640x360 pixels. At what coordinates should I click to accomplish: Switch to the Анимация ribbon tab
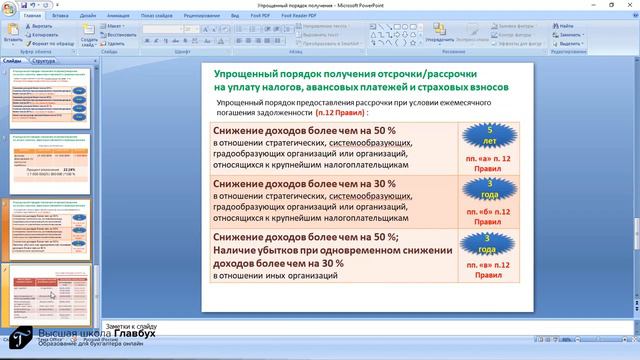coord(118,16)
